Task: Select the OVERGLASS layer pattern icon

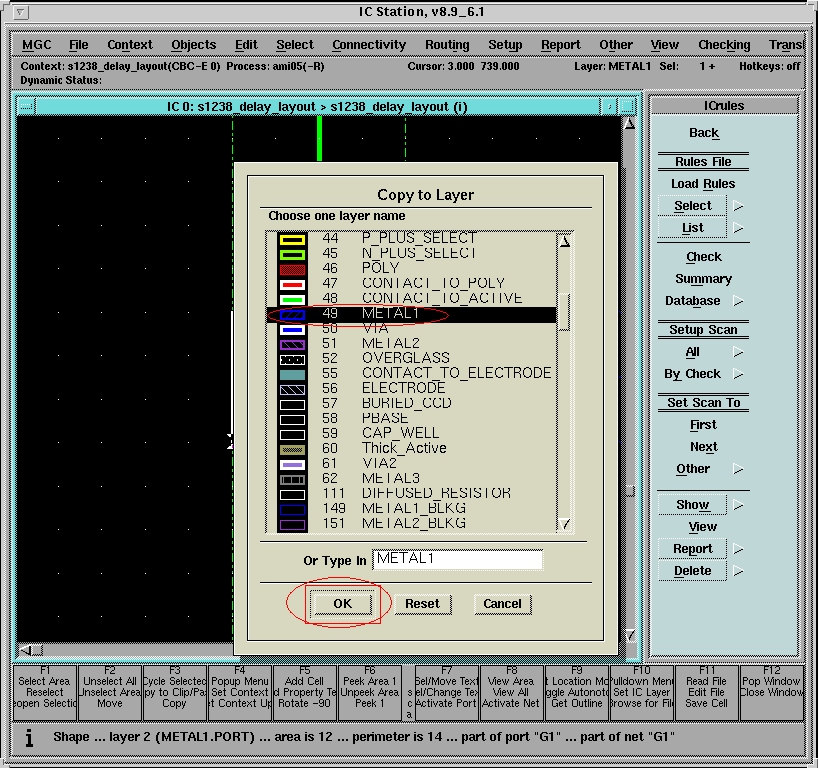Action: 292,359
